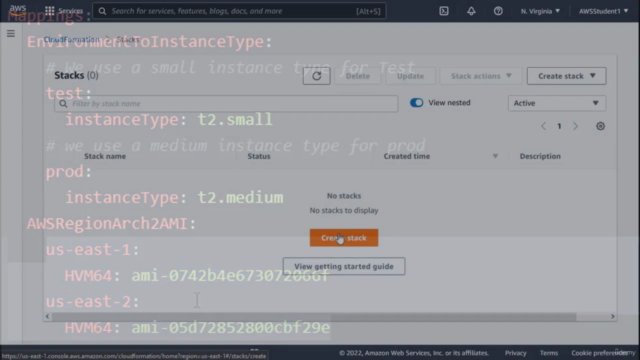Expand the Stack actions dropdown
Viewport: 640px width, 360px height.
481,76
